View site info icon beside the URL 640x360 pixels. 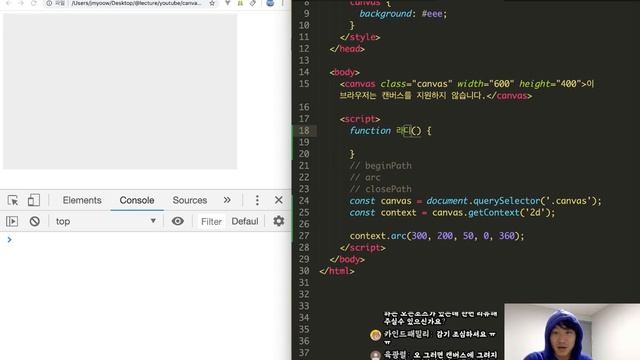pos(49,3)
